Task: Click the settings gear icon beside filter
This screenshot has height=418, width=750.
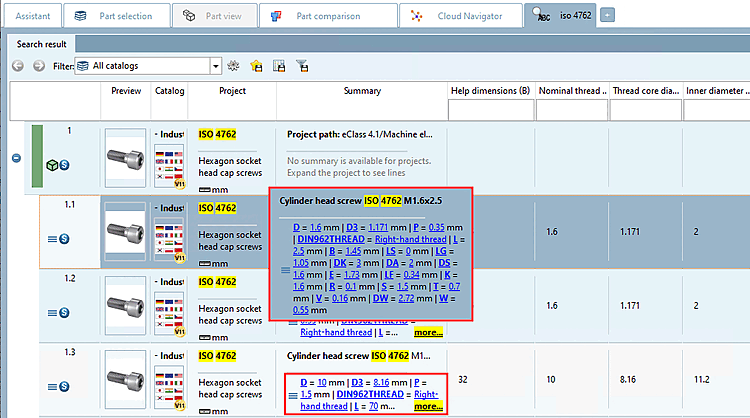Action: coord(233,66)
